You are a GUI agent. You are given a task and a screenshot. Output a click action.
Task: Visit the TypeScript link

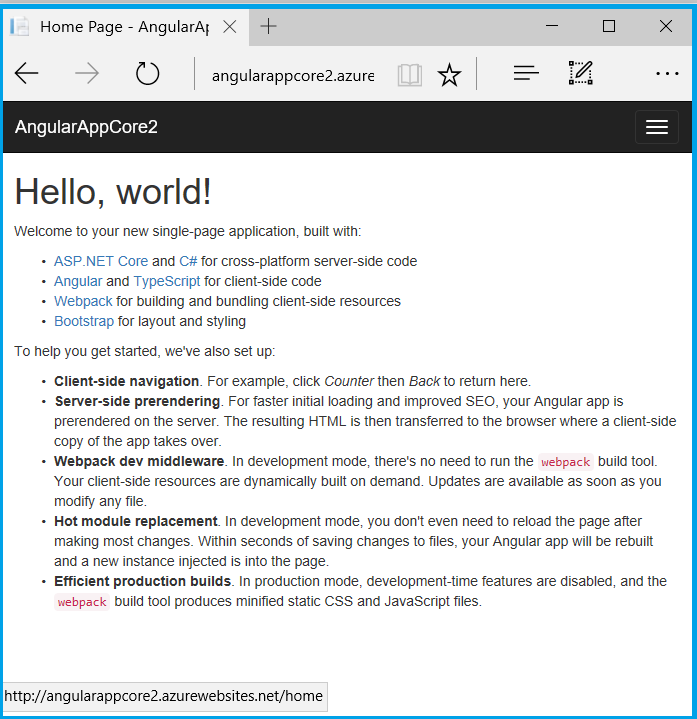pyautogui.click(x=167, y=281)
